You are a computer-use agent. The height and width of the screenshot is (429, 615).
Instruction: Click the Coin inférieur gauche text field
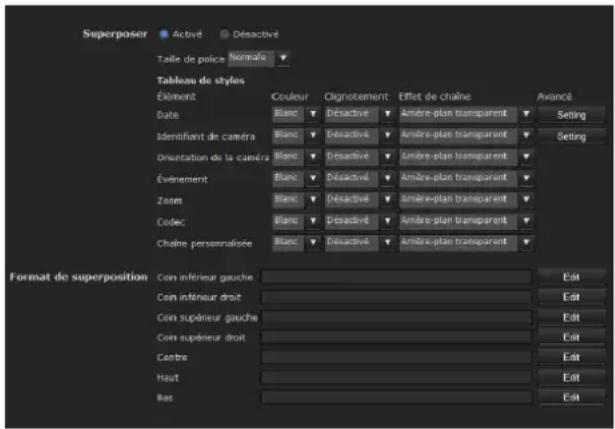click(x=397, y=277)
